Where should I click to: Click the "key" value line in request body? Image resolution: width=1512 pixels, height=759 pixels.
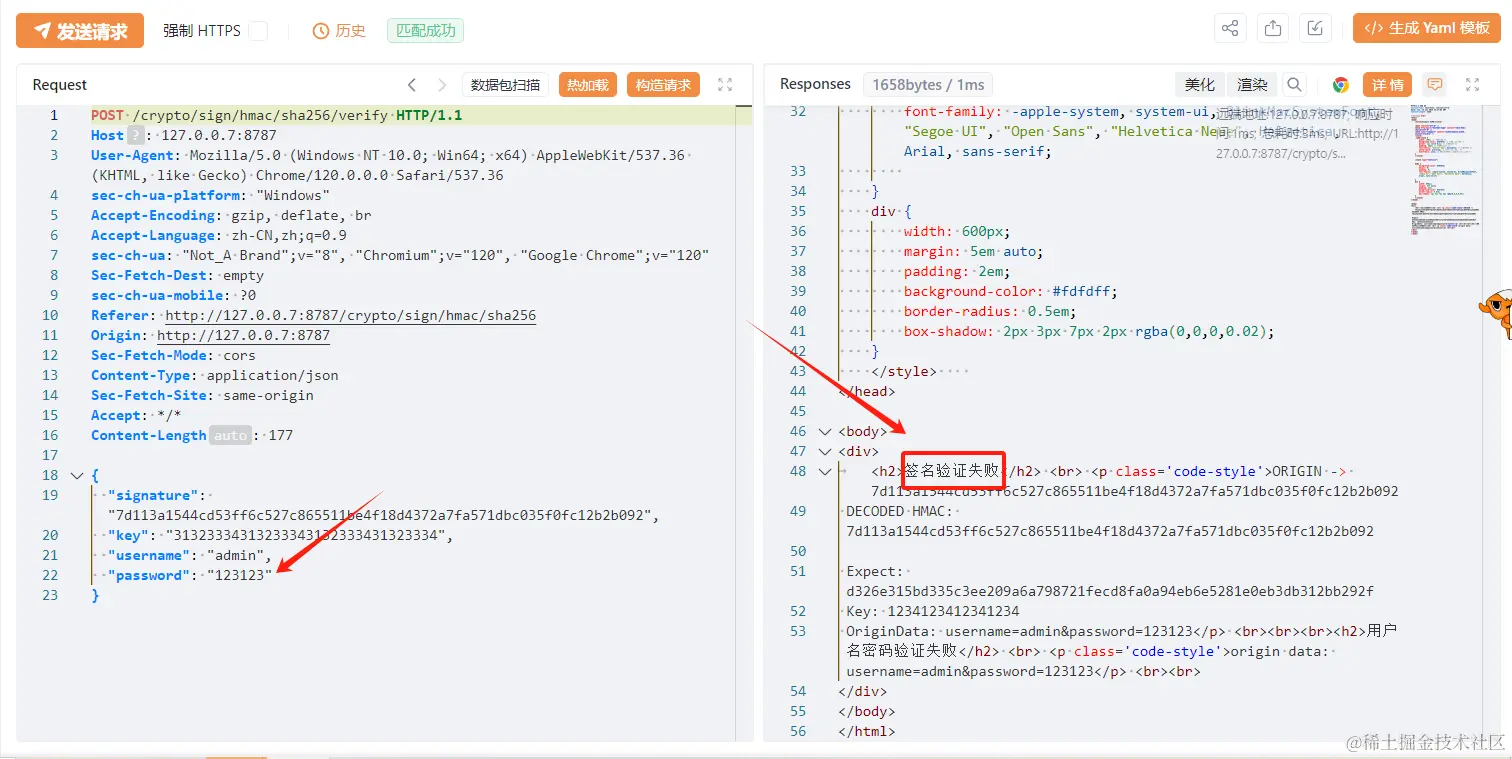(x=280, y=535)
